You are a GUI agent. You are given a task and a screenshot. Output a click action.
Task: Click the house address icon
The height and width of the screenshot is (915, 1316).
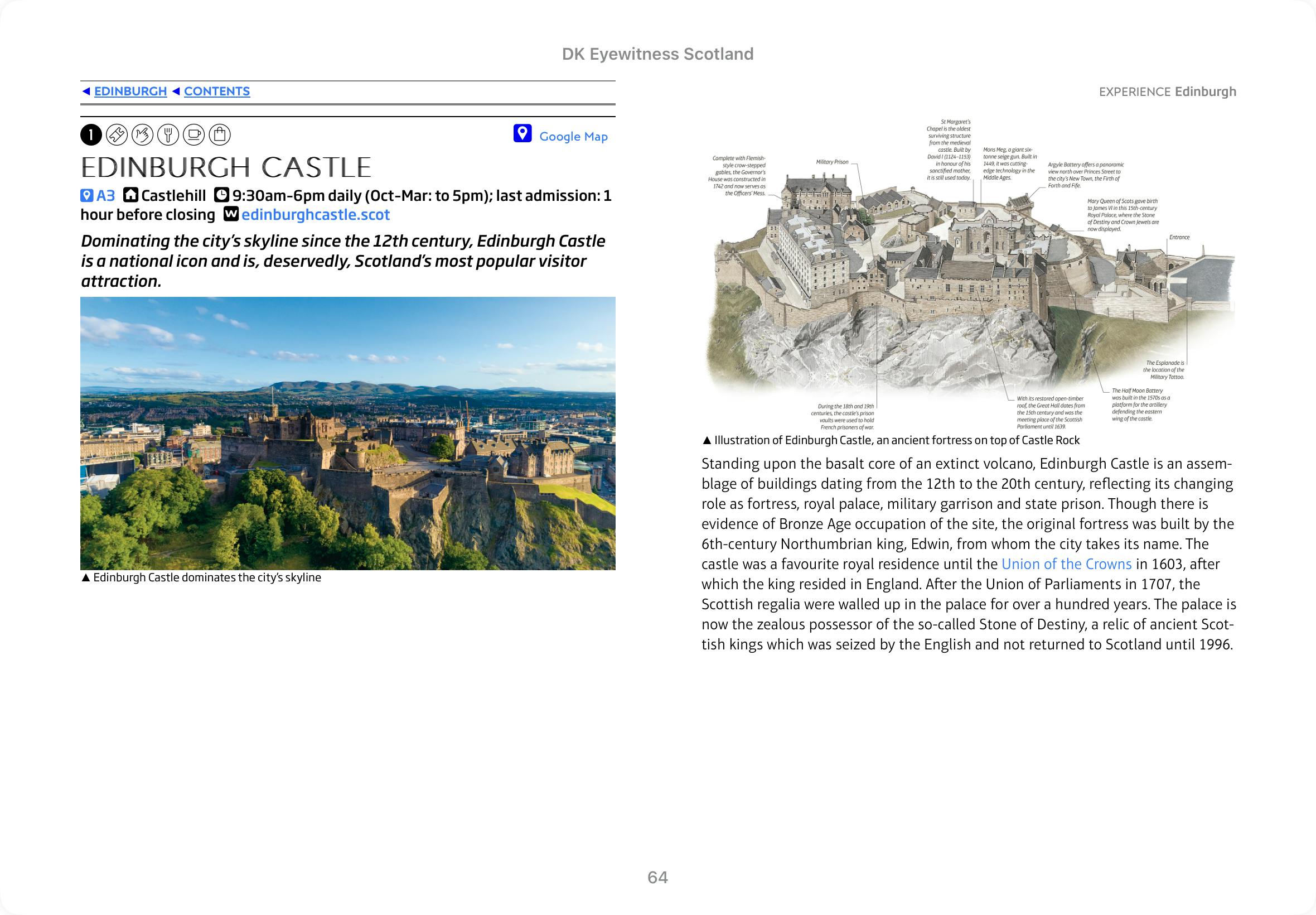tap(131, 195)
